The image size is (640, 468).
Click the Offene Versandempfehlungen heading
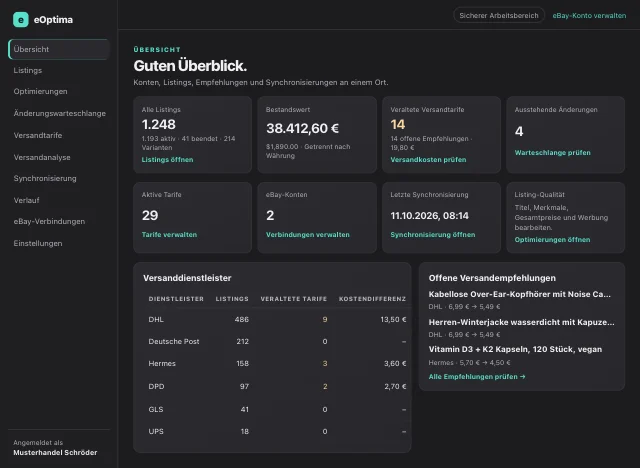point(492,278)
